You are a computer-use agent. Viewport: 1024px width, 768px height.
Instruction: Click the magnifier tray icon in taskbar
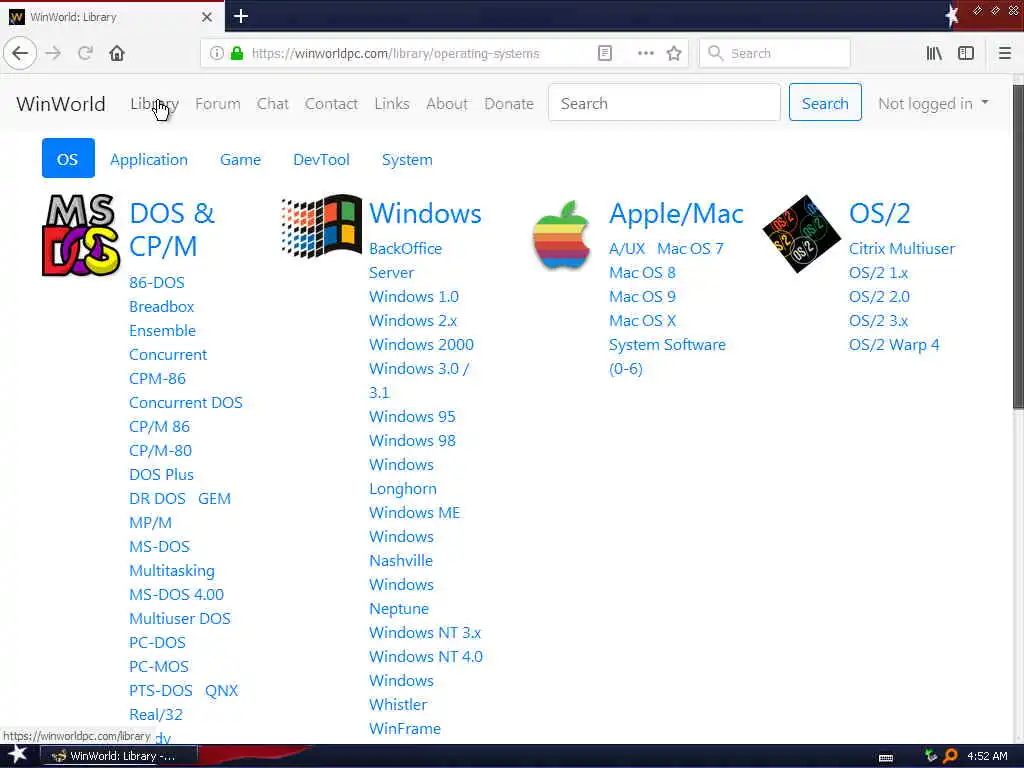[x=950, y=756]
